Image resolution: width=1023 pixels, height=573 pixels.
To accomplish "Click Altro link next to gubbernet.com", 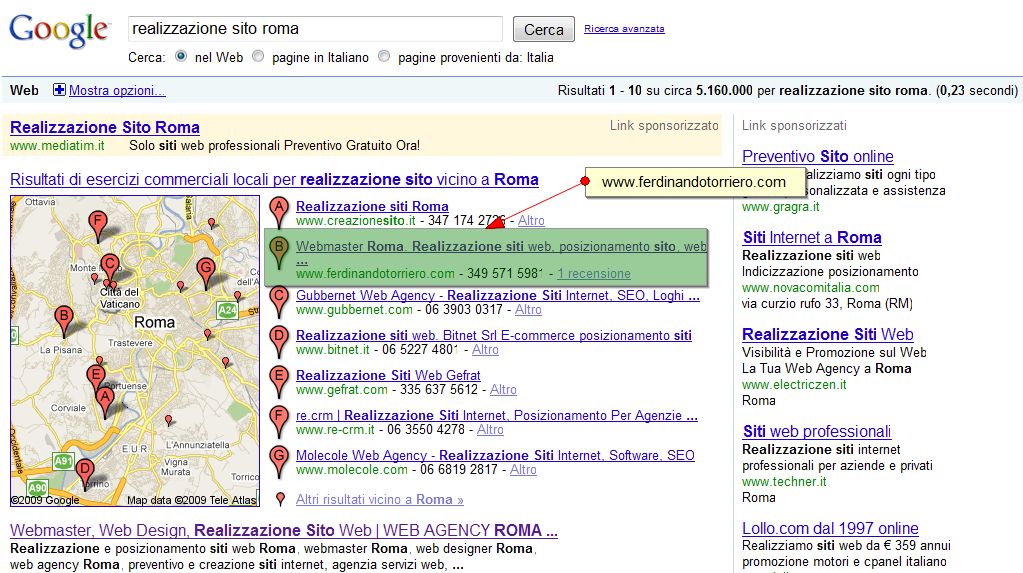I will [528, 309].
